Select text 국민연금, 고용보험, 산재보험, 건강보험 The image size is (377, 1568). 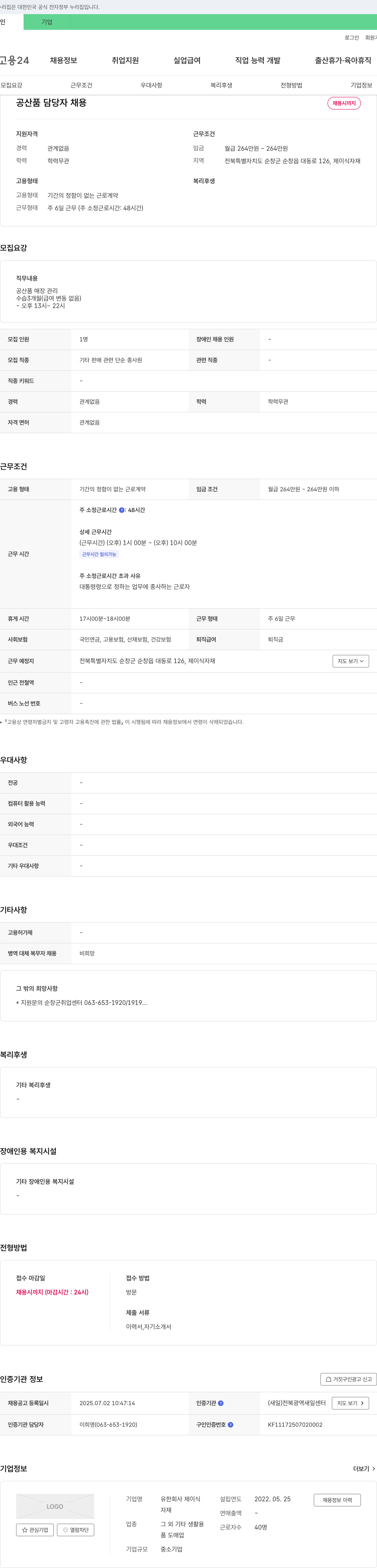[125, 640]
